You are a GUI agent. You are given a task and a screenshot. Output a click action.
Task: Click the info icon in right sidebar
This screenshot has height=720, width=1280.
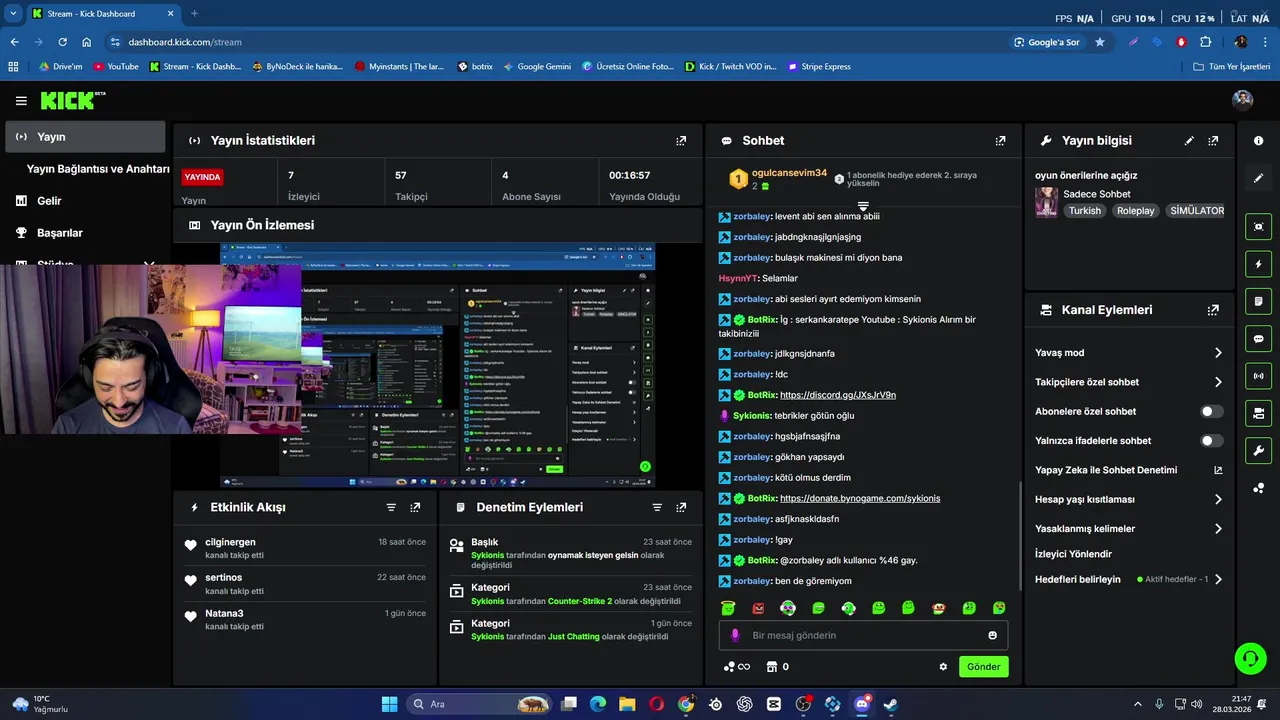pos(1258,141)
